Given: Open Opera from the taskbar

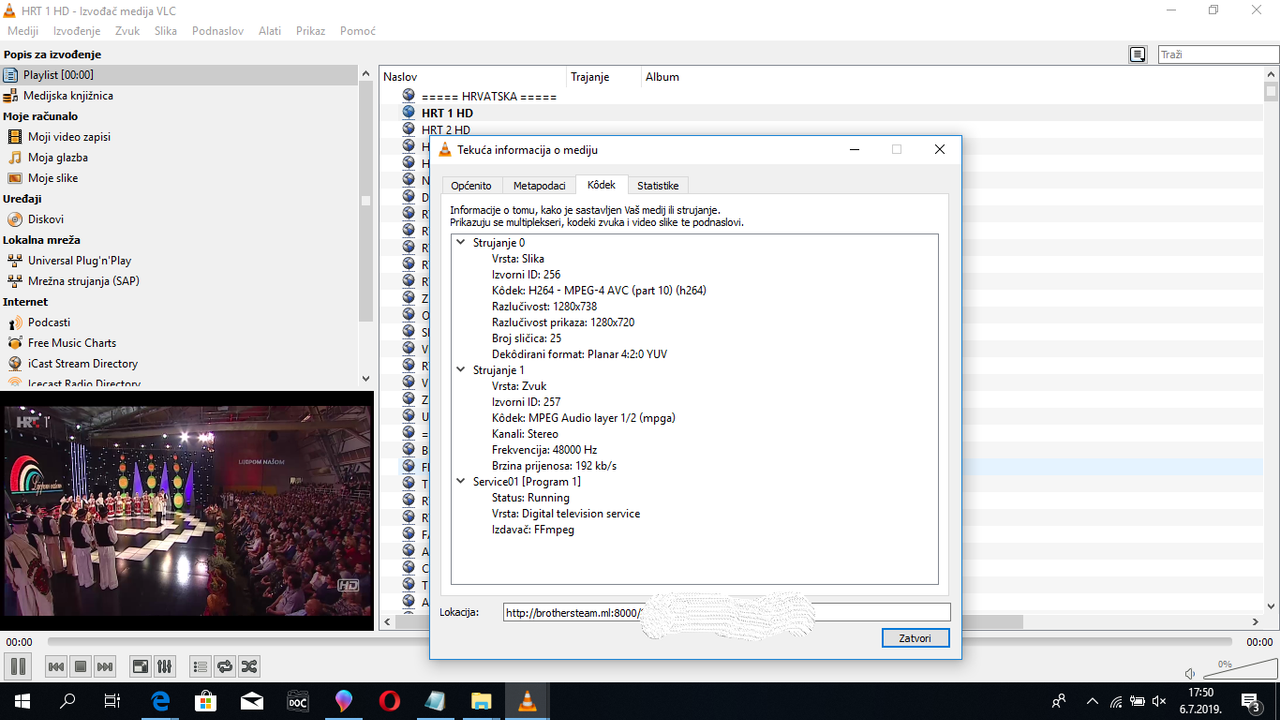Looking at the screenshot, I should click(x=389, y=701).
